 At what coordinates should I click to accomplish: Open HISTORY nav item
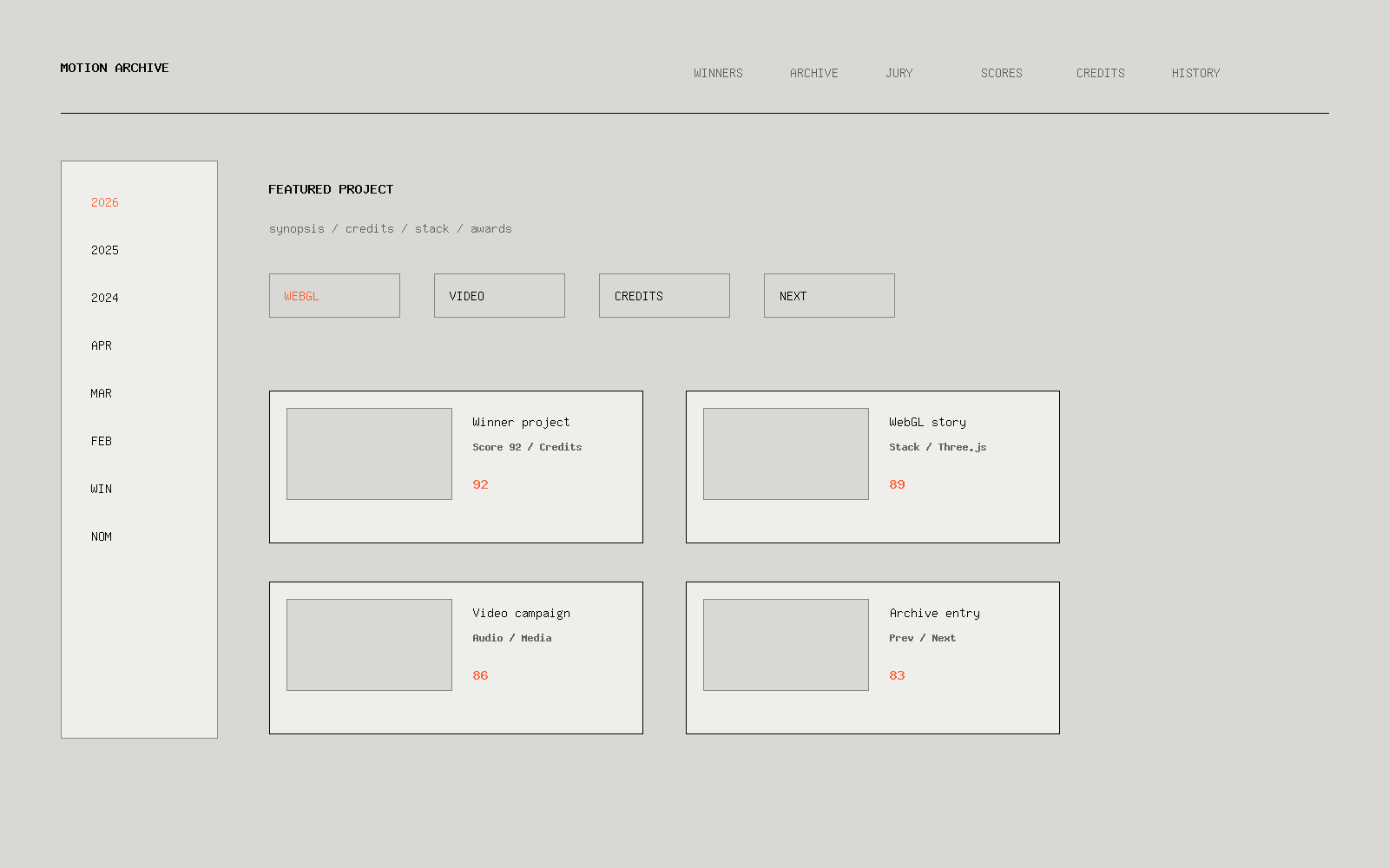pos(1195,73)
